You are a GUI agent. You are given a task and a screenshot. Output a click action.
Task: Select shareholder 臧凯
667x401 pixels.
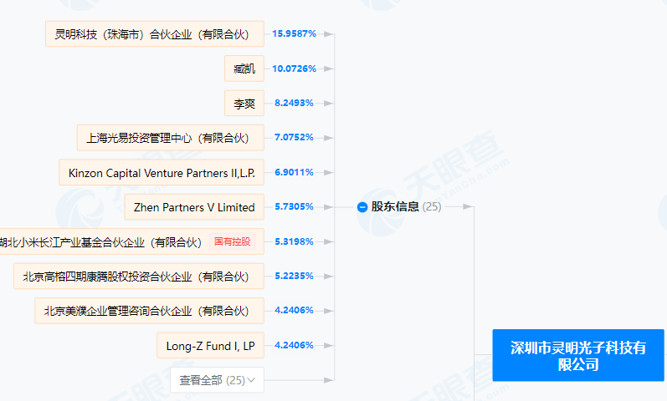[x=244, y=69]
